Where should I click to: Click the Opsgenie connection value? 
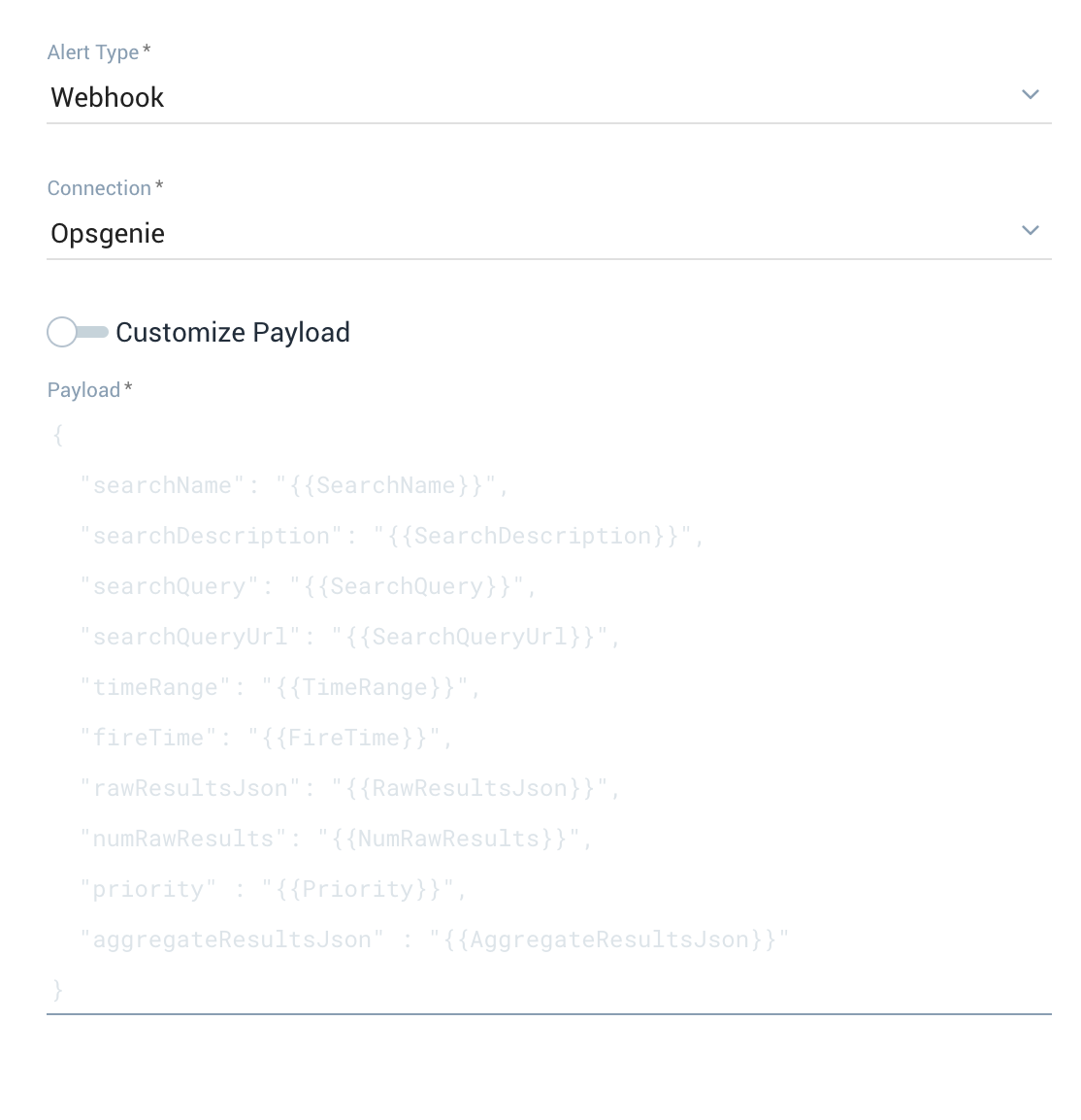(x=107, y=233)
